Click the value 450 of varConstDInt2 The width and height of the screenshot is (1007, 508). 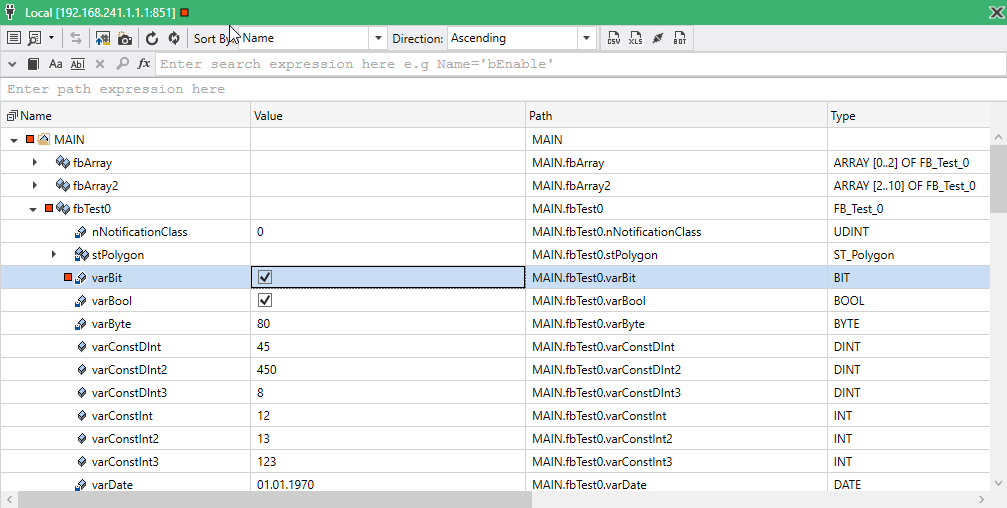tap(267, 369)
